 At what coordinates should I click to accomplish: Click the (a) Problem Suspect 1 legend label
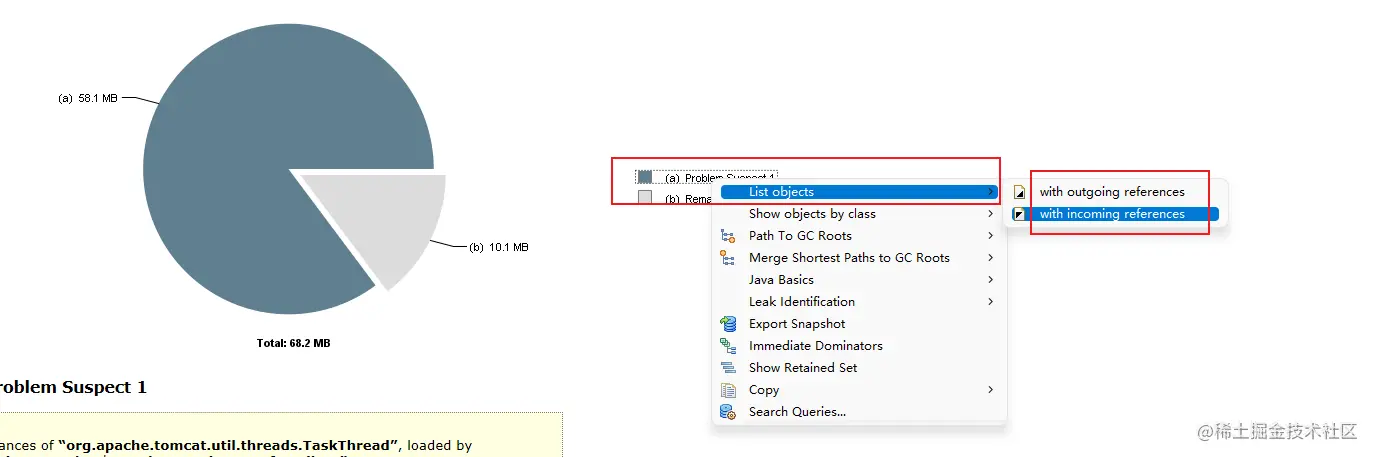[720, 178]
